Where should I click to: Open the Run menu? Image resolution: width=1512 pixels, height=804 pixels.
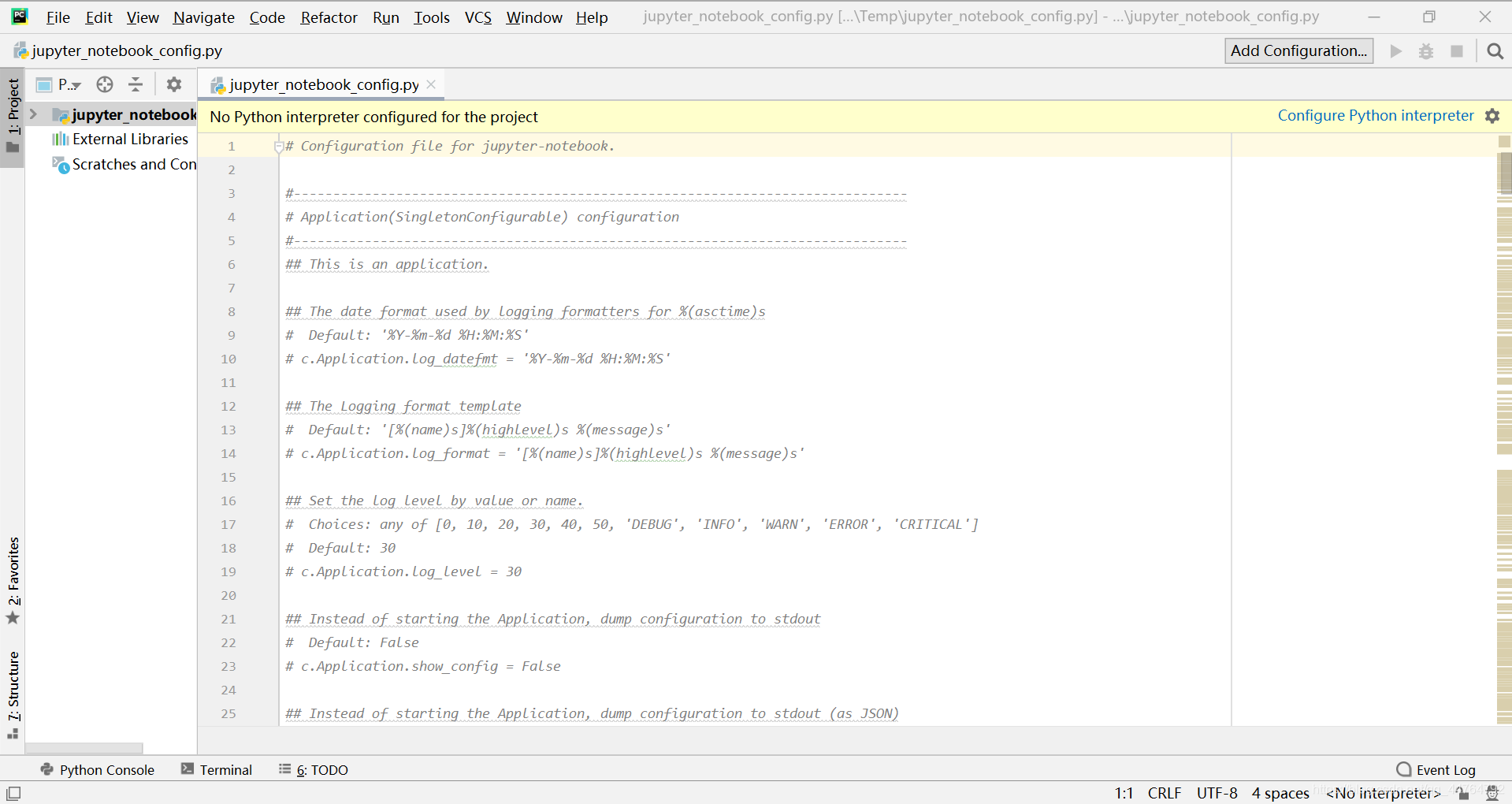(x=385, y=17)
